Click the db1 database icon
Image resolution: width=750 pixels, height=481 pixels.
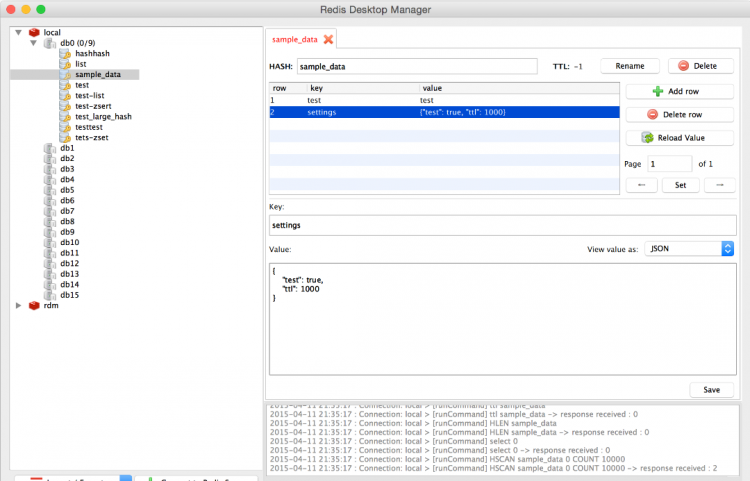tap(50, 148)
